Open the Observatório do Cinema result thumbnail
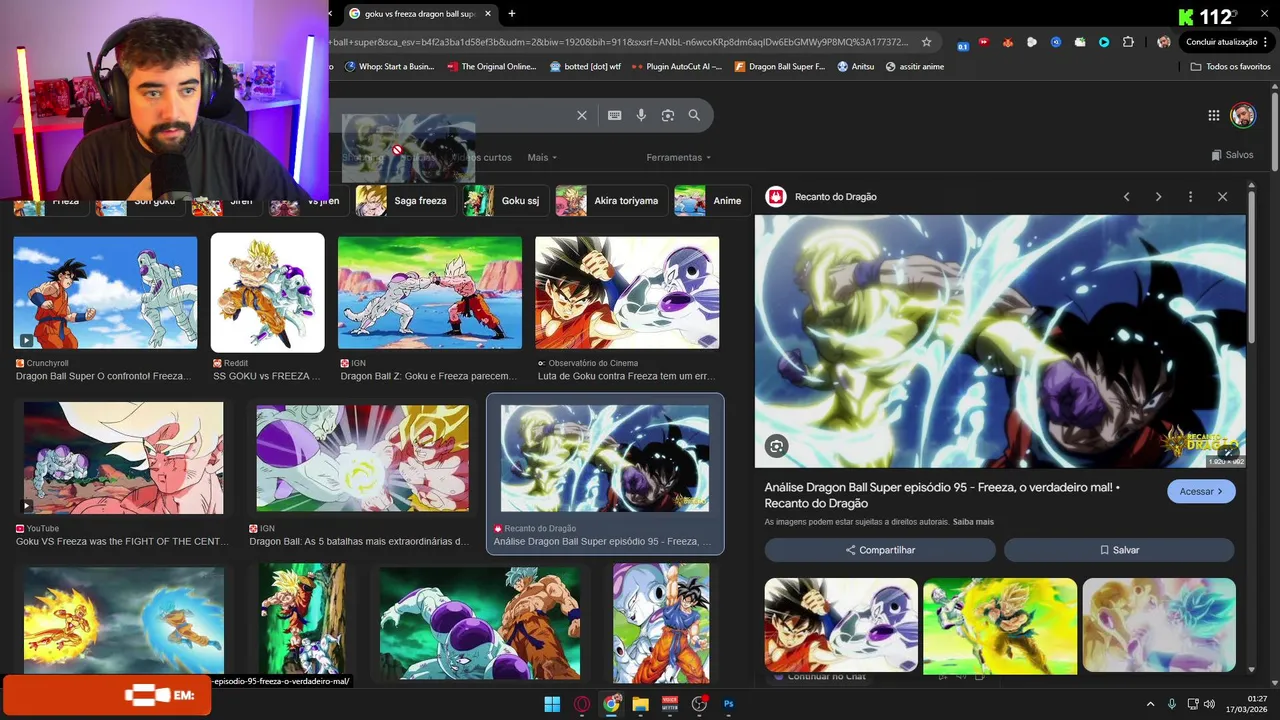1280x720 pixels. (627, 293)
